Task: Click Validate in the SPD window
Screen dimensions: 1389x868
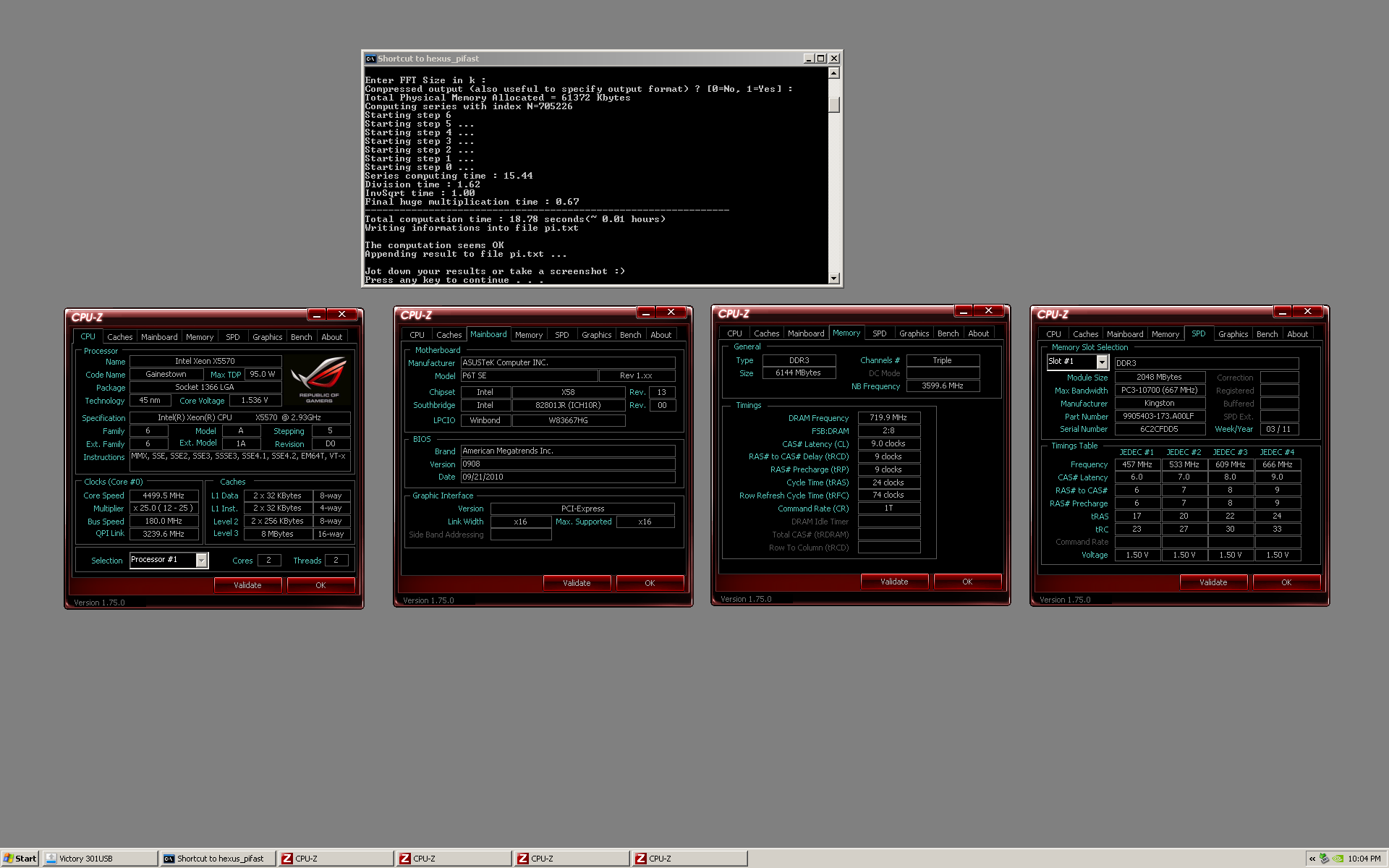Action: 1213,582
